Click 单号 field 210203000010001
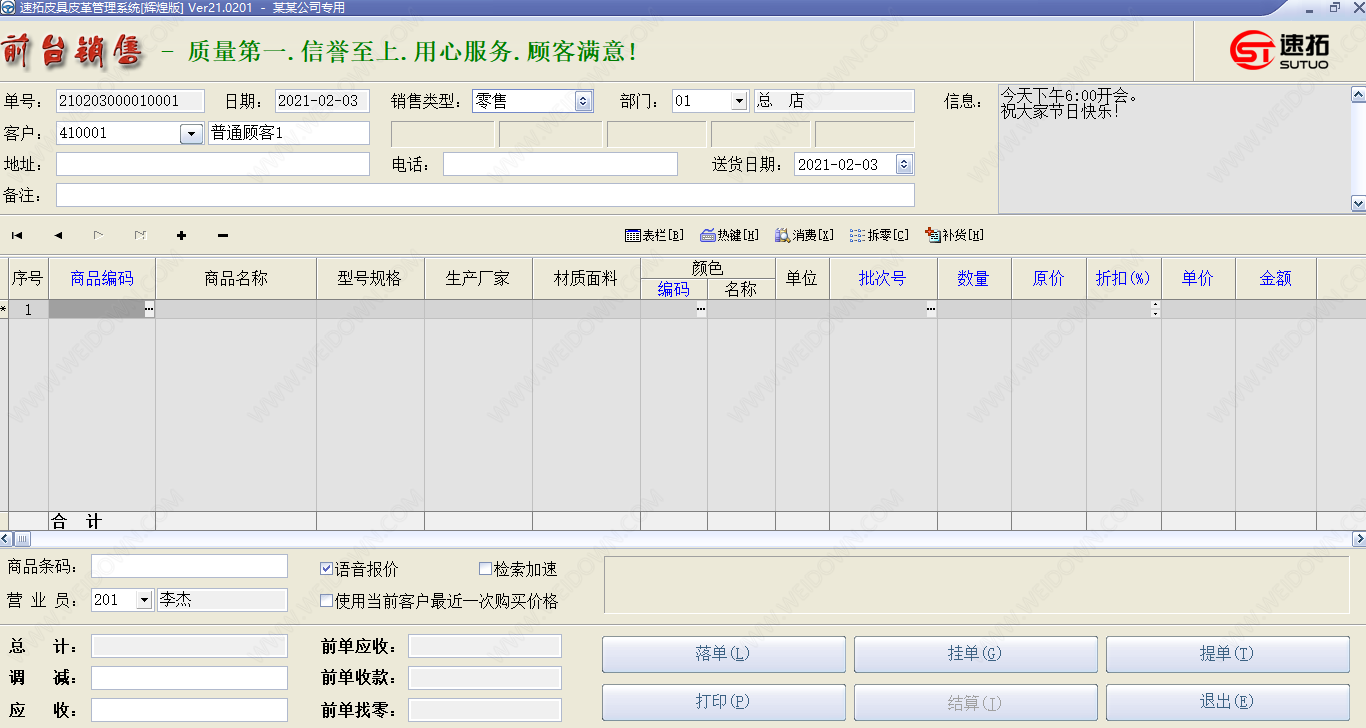1366x728 pixels. tap(130, 101)
